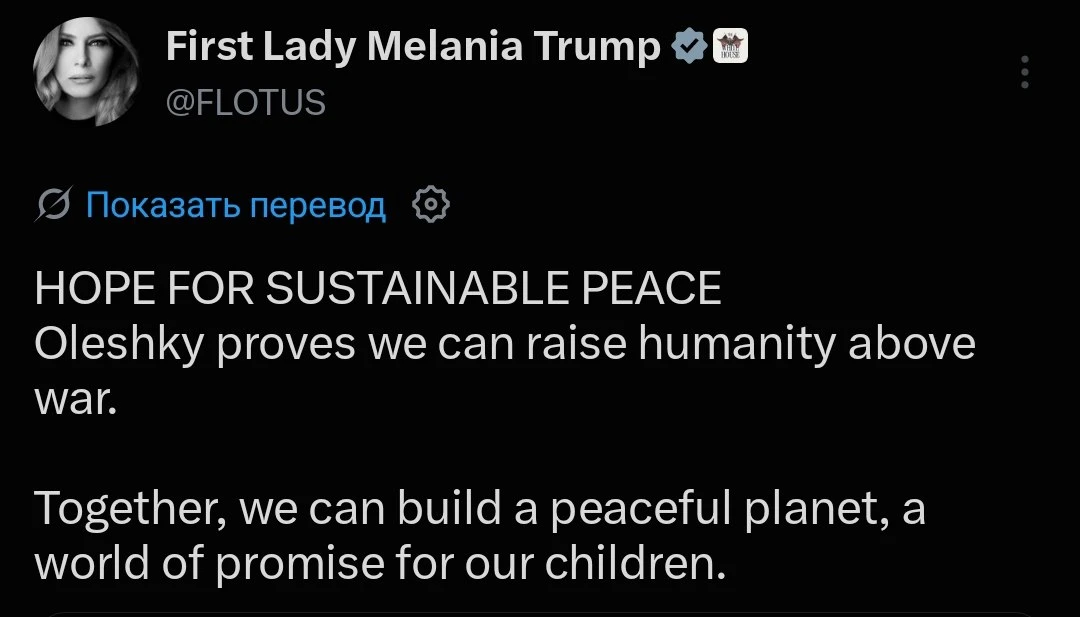The height and width of the screenshot is (617, 1080).
Task: Click the 'HOPE FOR SUSTAINABLE PEACE' headline
Action: (x=378, y=288)
